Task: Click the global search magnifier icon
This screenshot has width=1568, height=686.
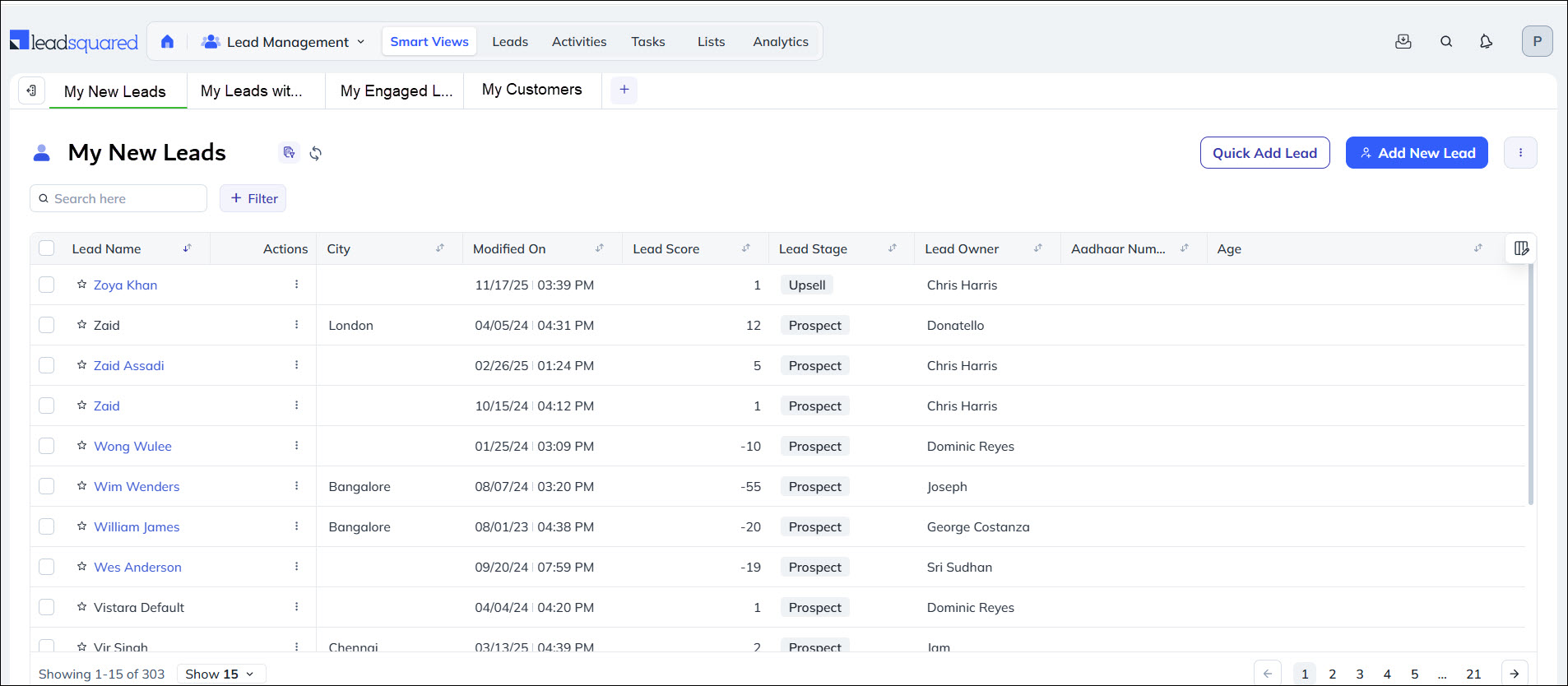Action: (x=1445, y=42)
